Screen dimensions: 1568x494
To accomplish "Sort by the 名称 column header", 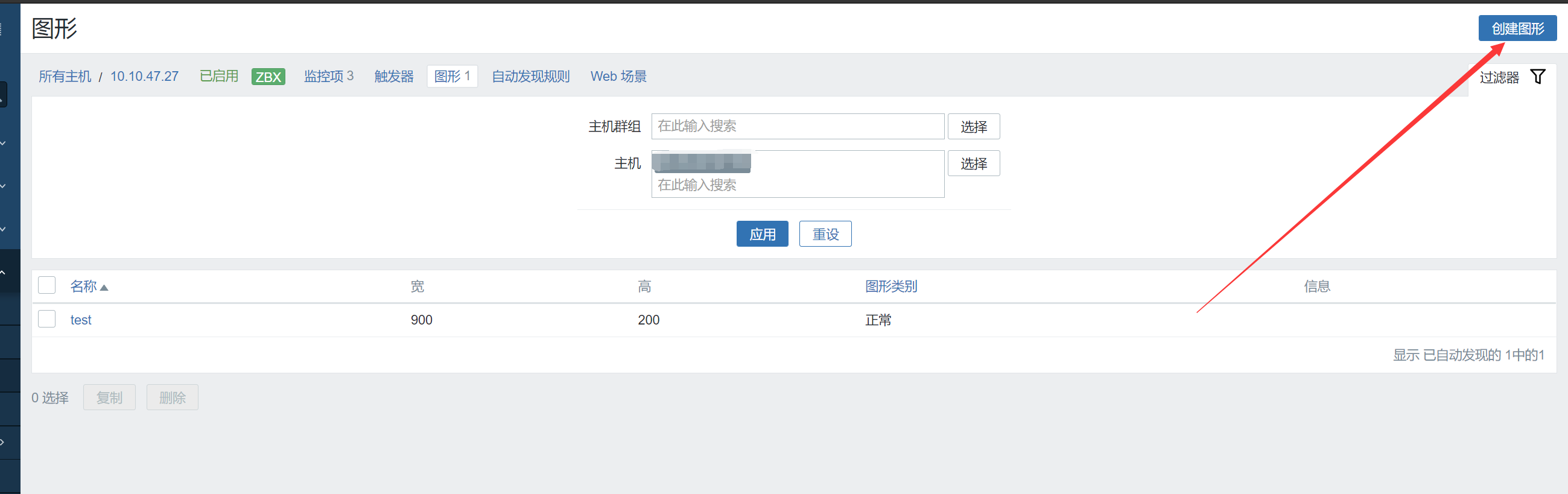I will (x=89, y=287).
